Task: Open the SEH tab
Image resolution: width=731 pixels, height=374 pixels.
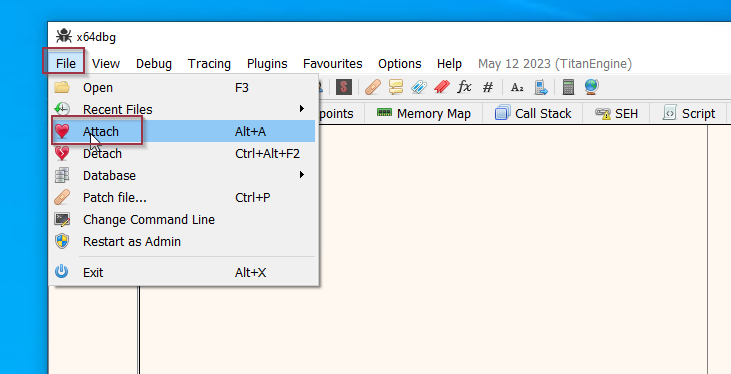Action: click(x=616, y=113)
